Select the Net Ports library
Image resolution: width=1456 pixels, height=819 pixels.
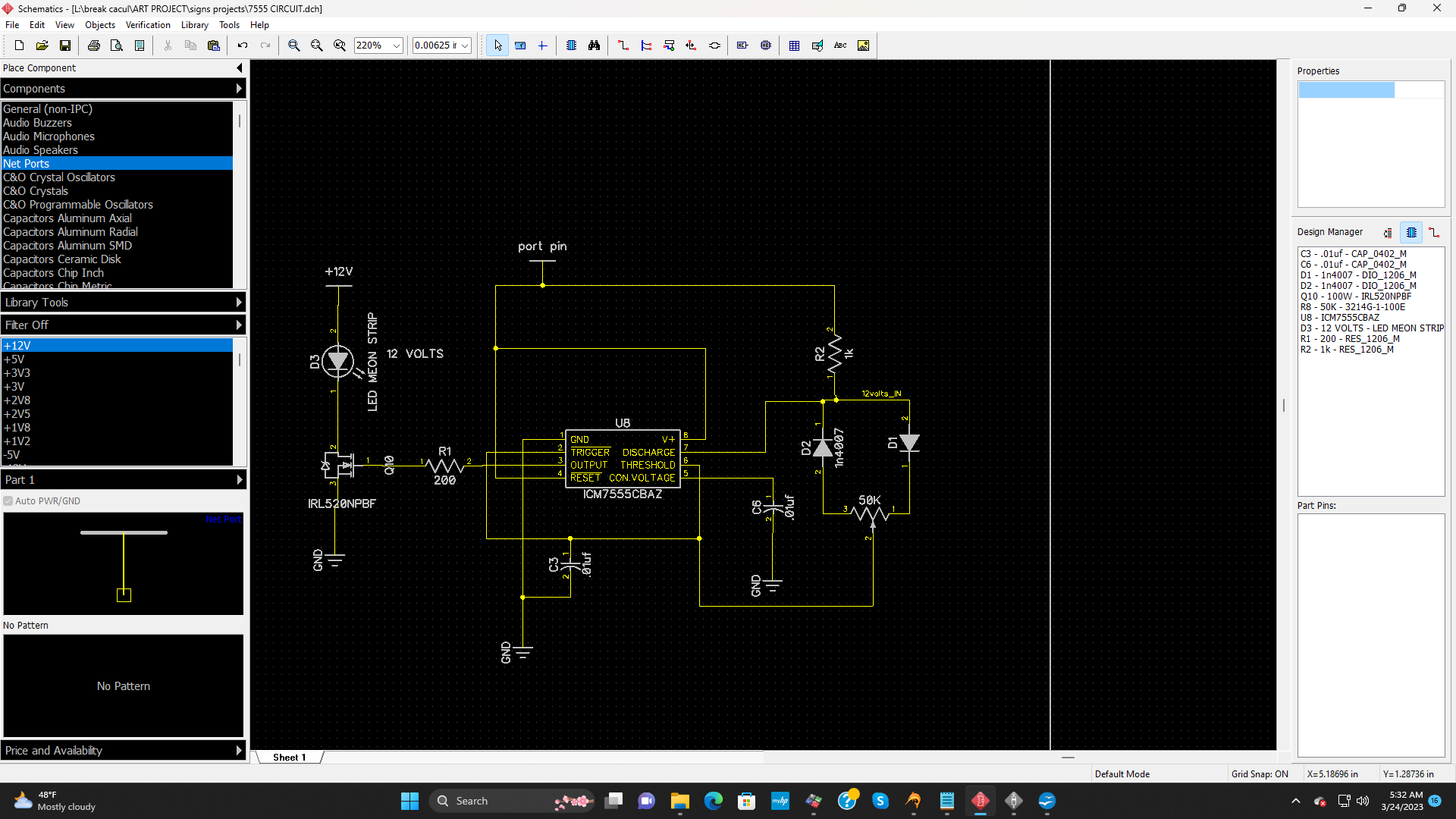117,164
